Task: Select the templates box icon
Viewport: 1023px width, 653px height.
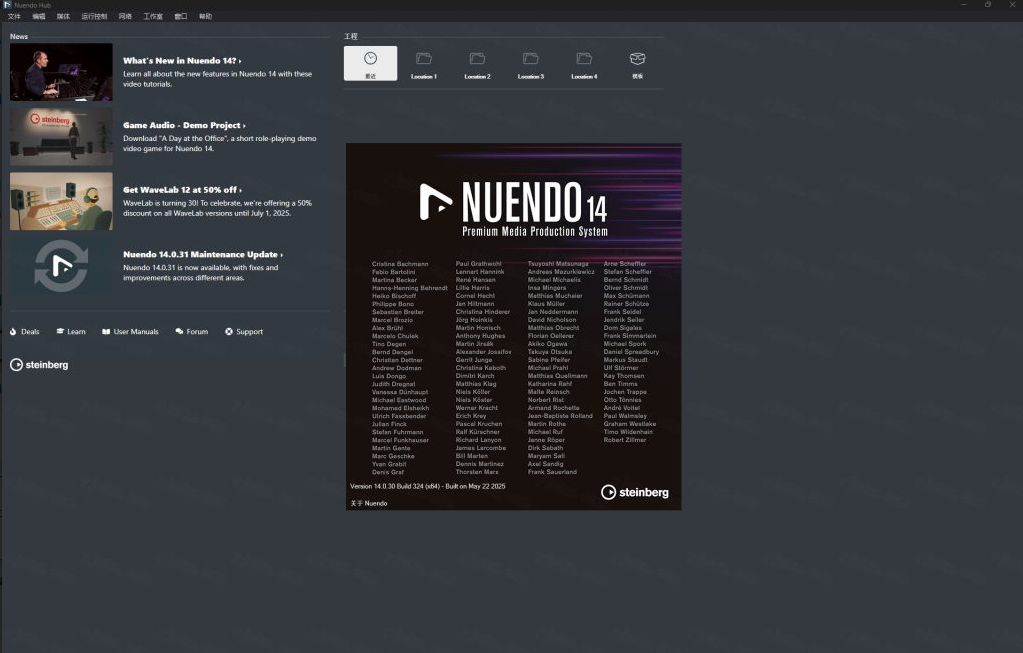Action: click(637, 63)
